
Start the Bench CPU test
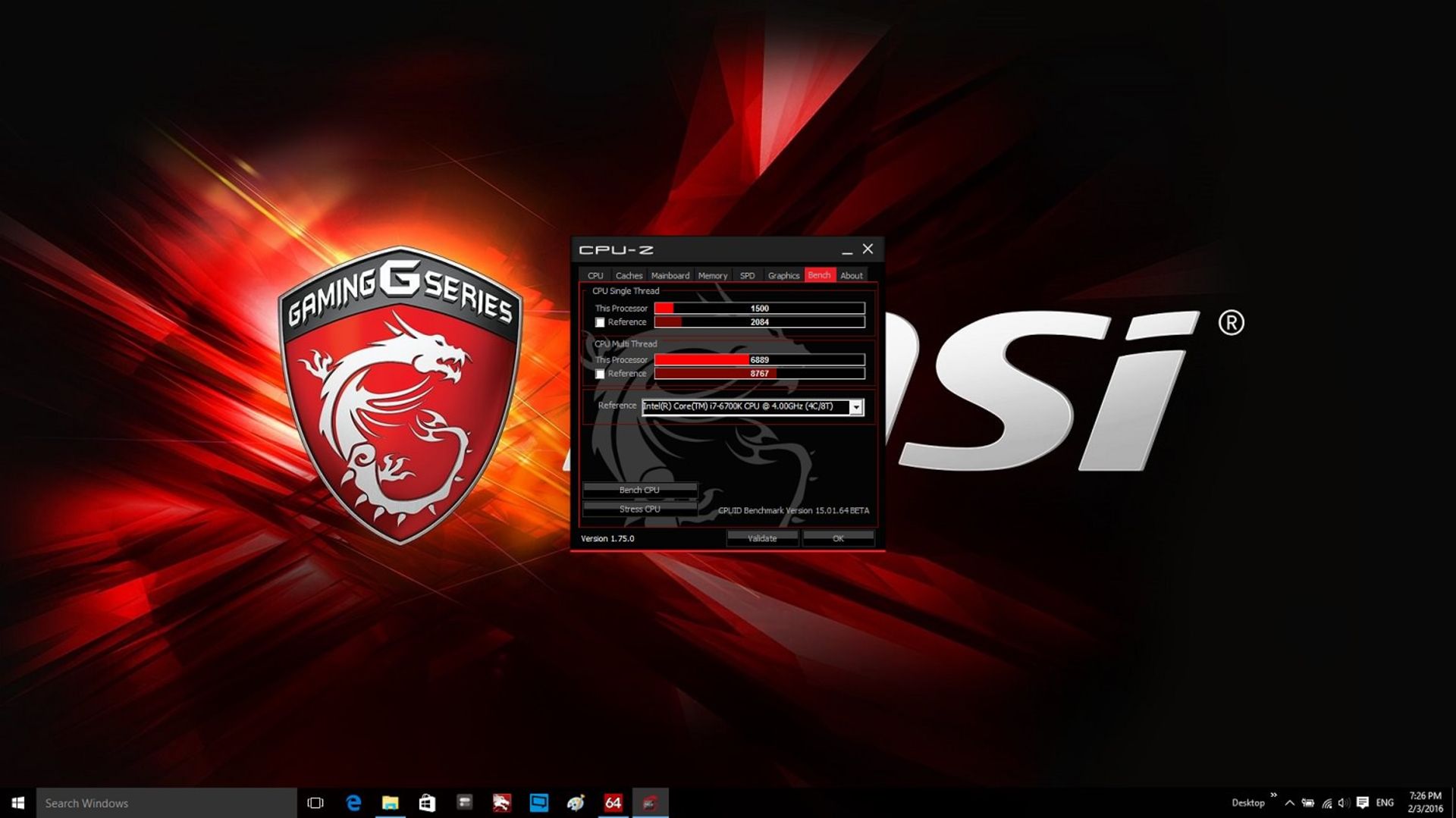639,490
